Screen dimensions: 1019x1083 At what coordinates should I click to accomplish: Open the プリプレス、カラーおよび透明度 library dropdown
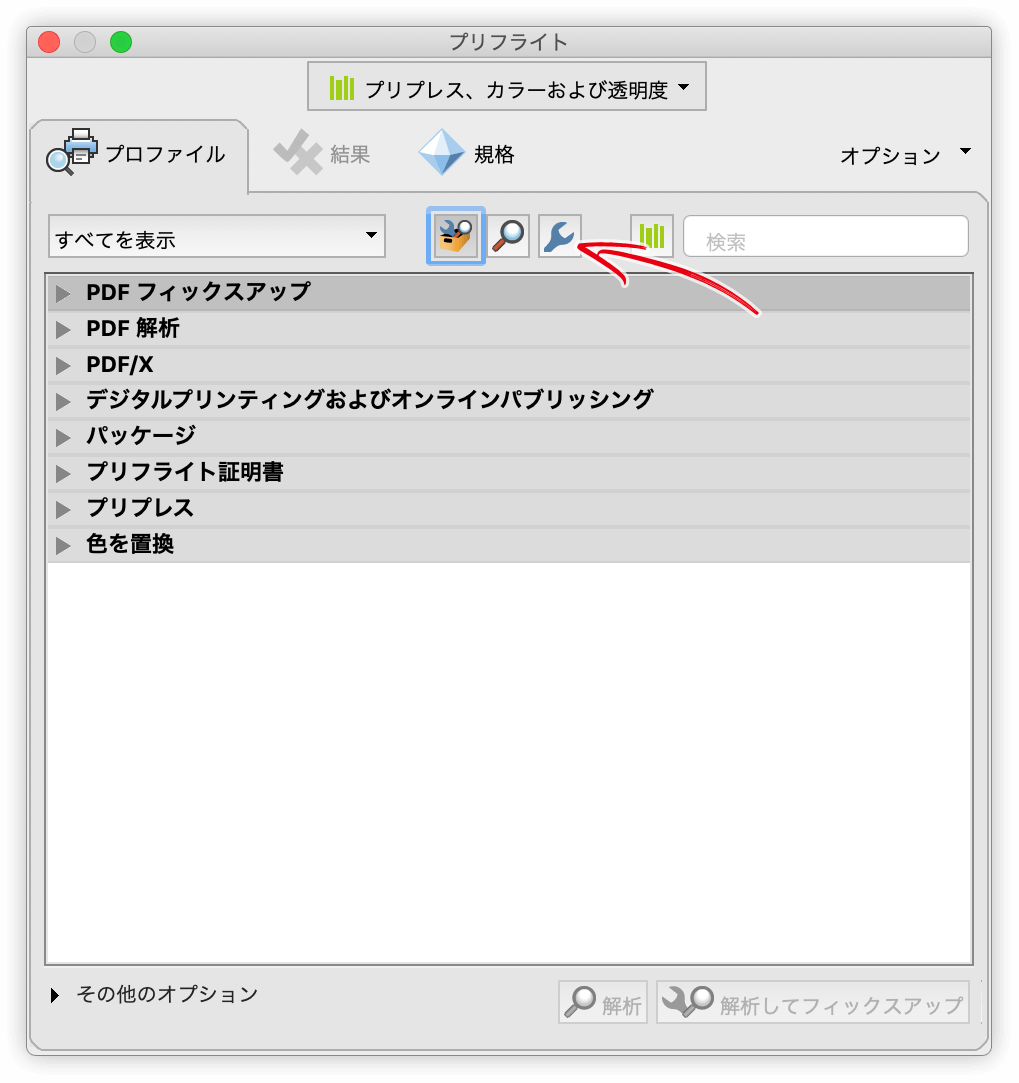point(506,86)
